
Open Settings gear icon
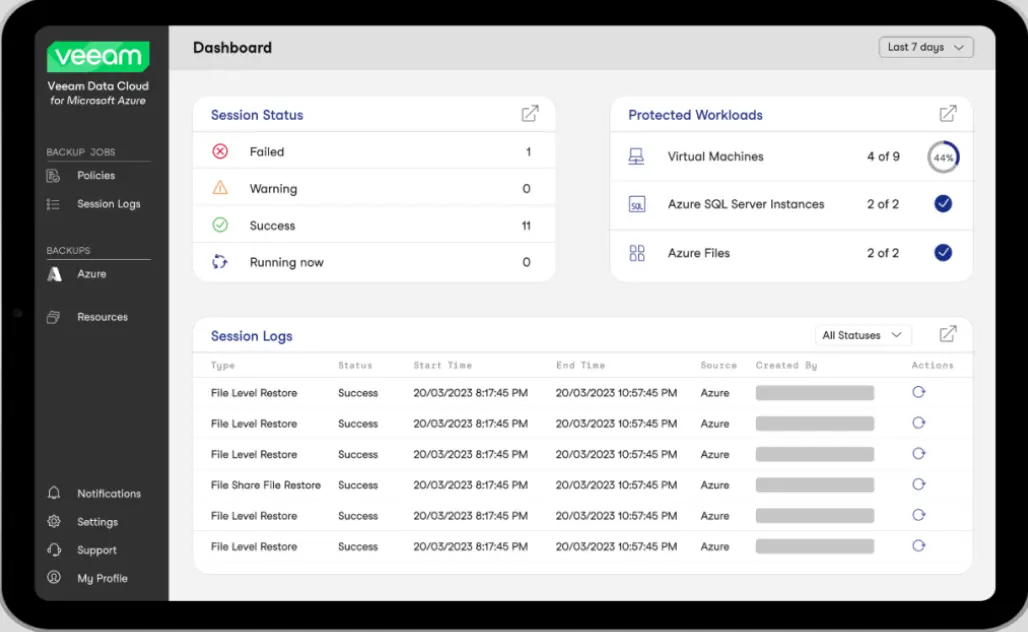pos(54,522)
